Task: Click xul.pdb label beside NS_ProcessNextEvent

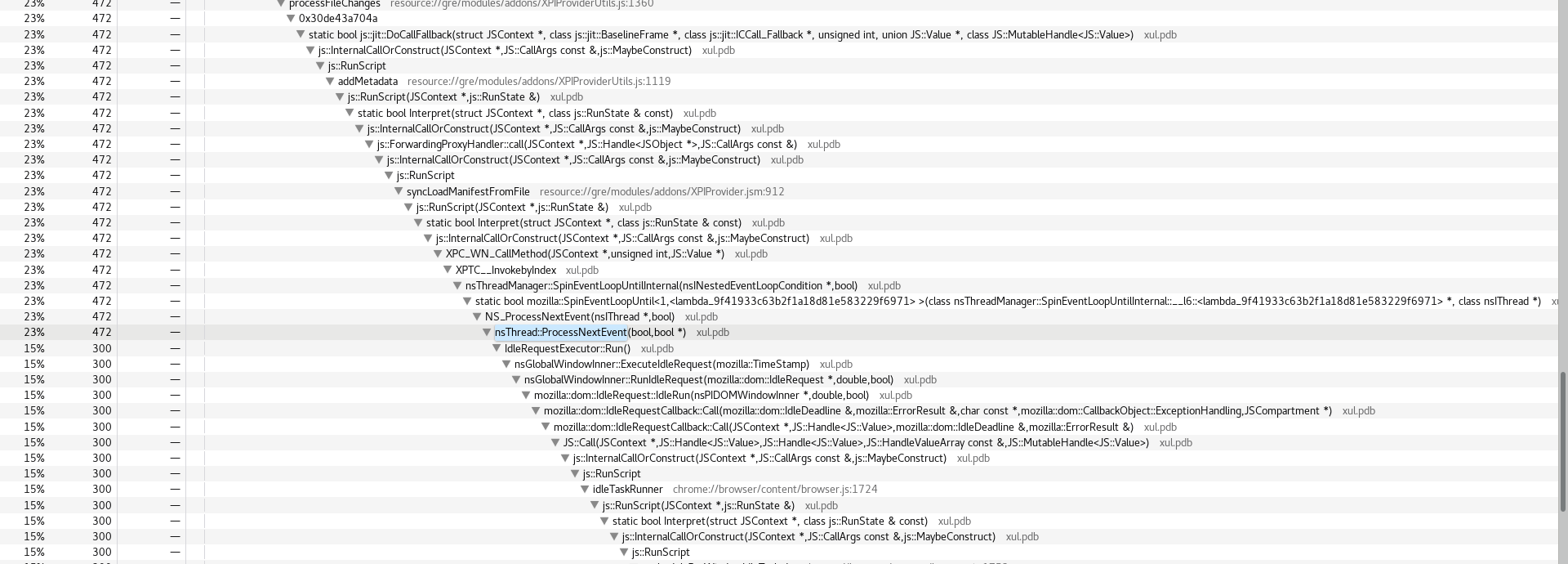Action: coord(702,316)
